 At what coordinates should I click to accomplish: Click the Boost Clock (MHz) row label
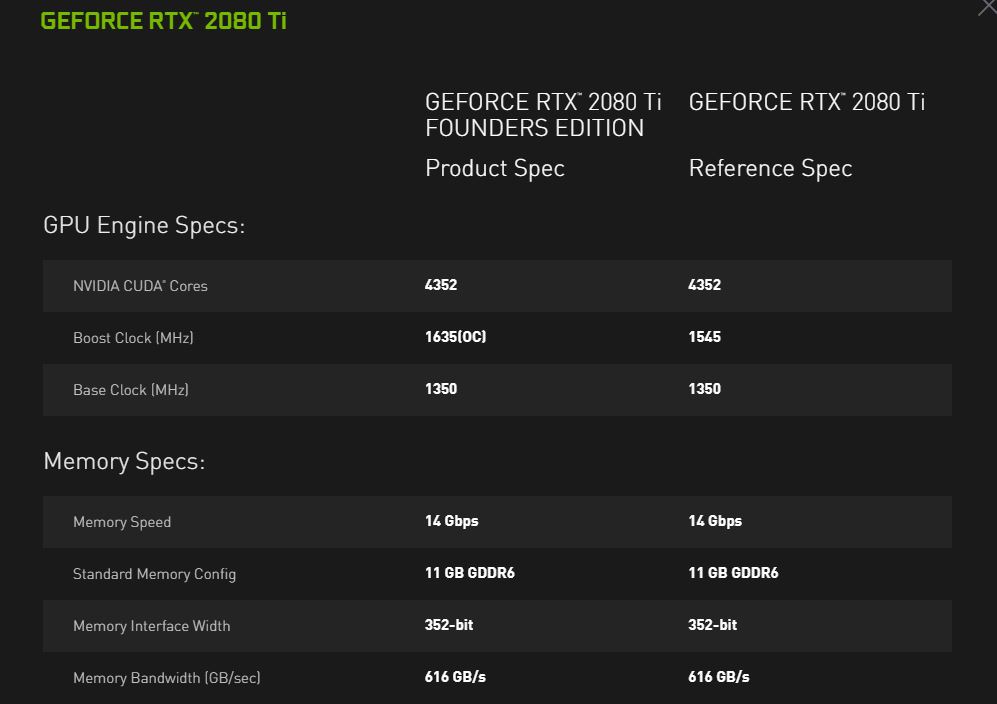tap(133, 338)
